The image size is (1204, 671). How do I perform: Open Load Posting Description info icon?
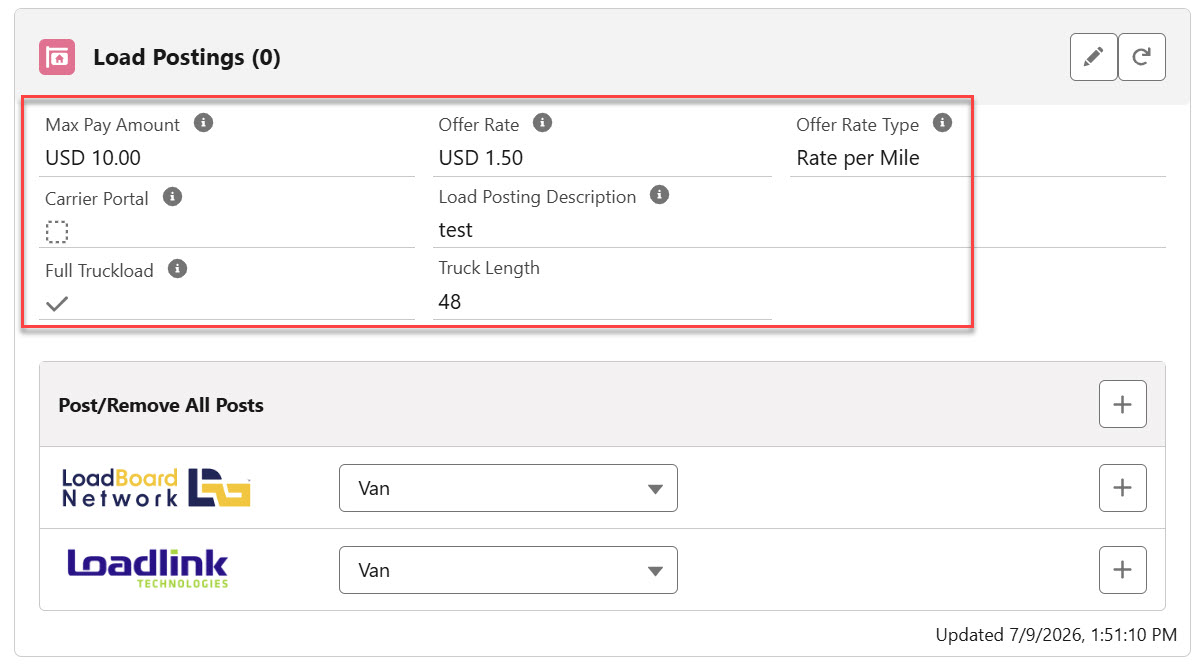coord(659,195)
